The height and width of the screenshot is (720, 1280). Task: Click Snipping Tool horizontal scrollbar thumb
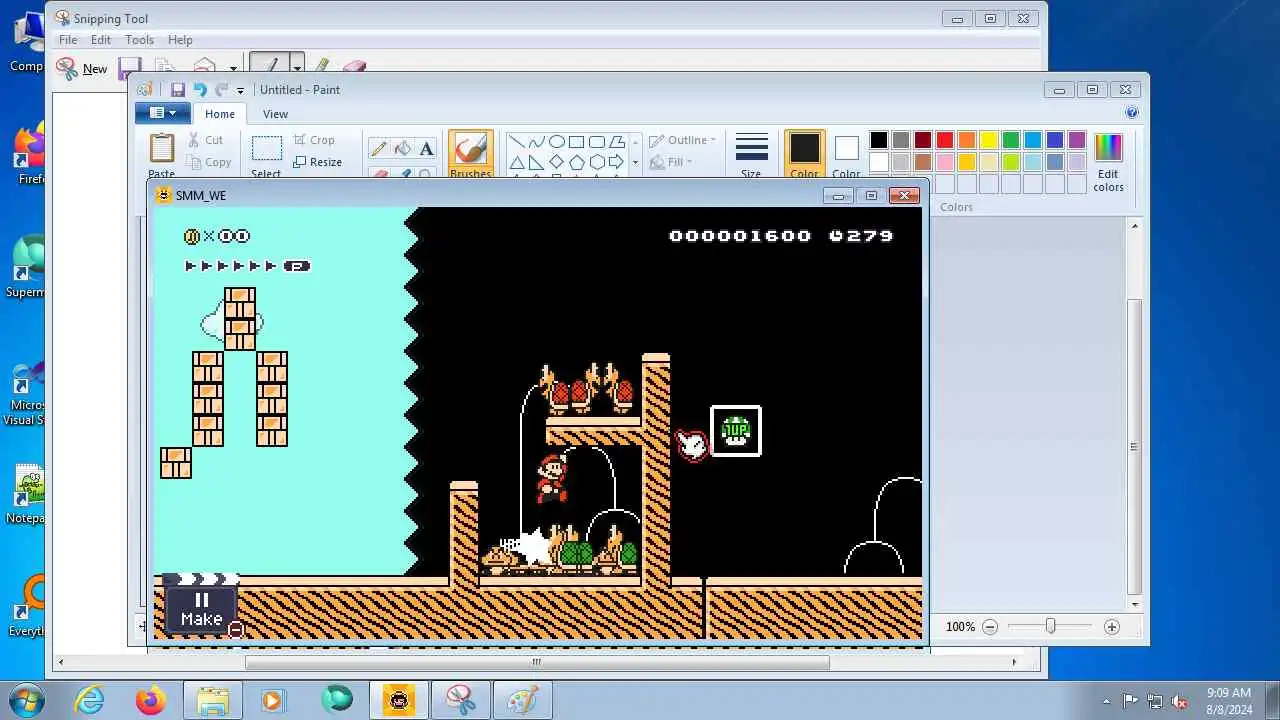click(537, 662)
